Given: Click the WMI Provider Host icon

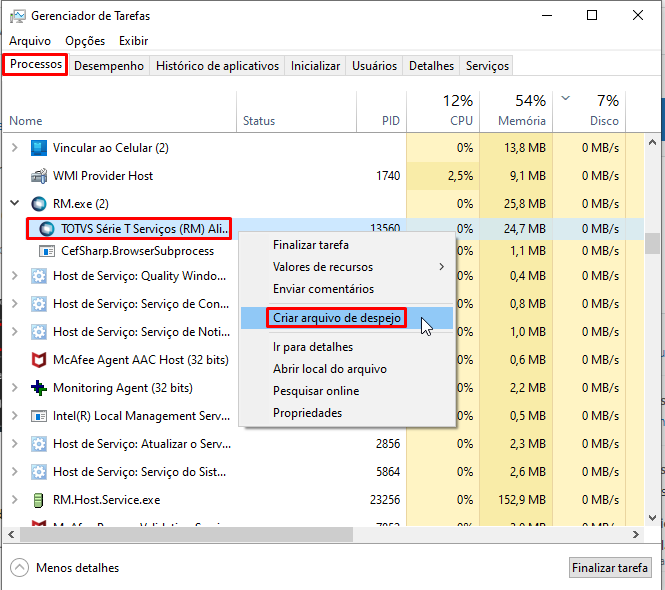Looking at the screenshot, I should tap(39, 175).
